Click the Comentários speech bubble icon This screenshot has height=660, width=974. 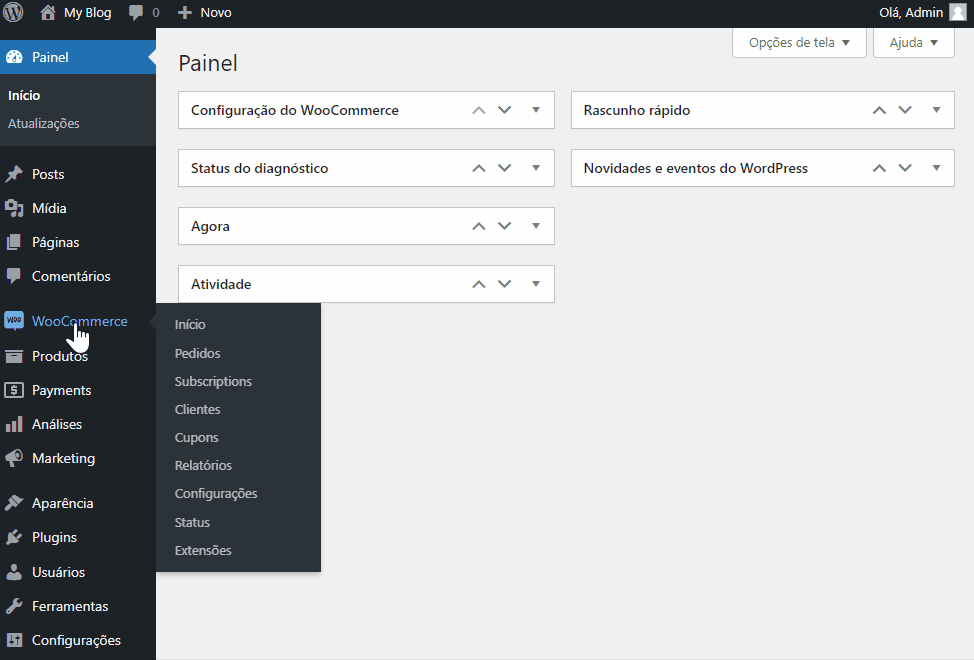tap(14, 276)
